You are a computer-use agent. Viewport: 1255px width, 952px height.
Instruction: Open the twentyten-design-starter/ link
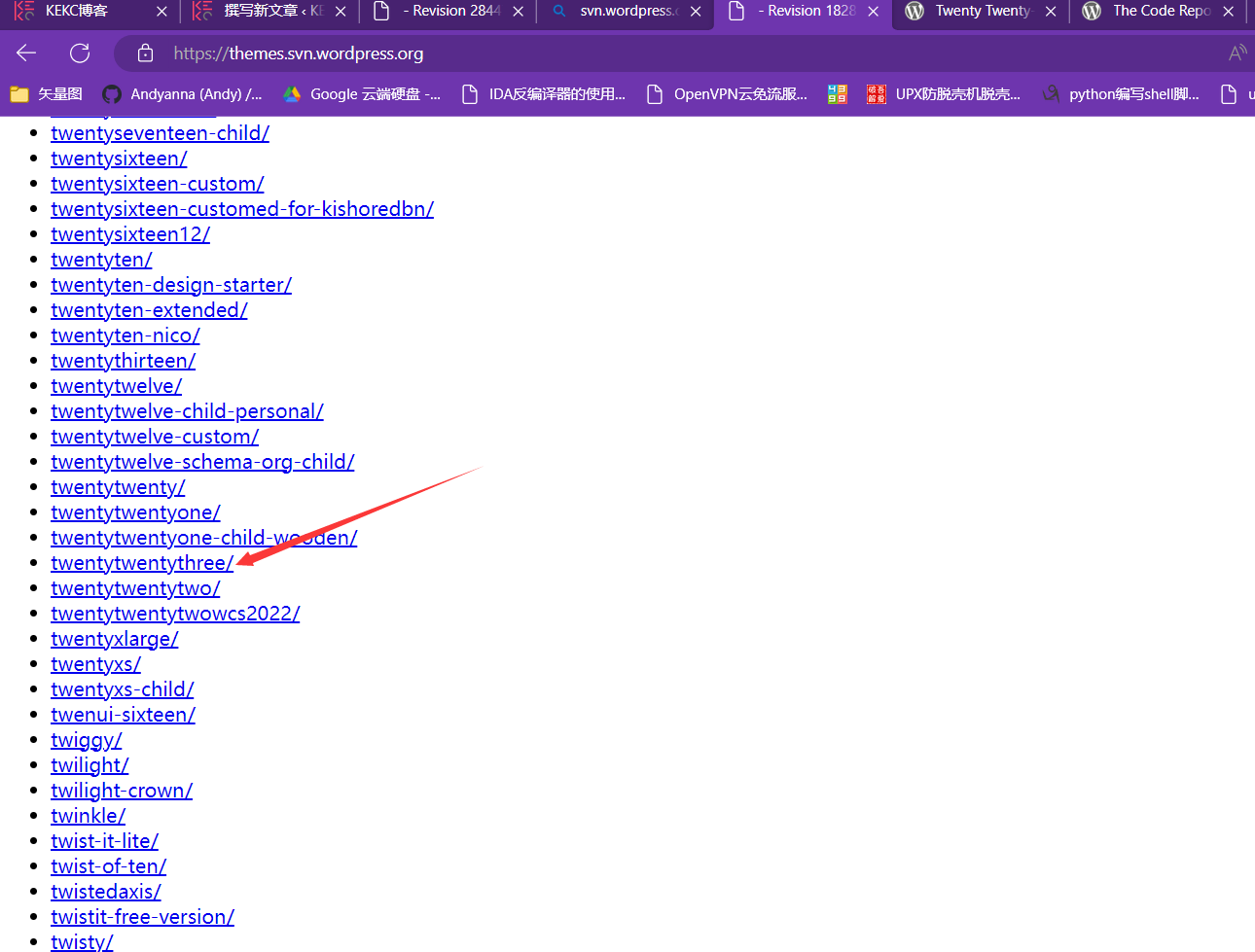tap(171, 285)
